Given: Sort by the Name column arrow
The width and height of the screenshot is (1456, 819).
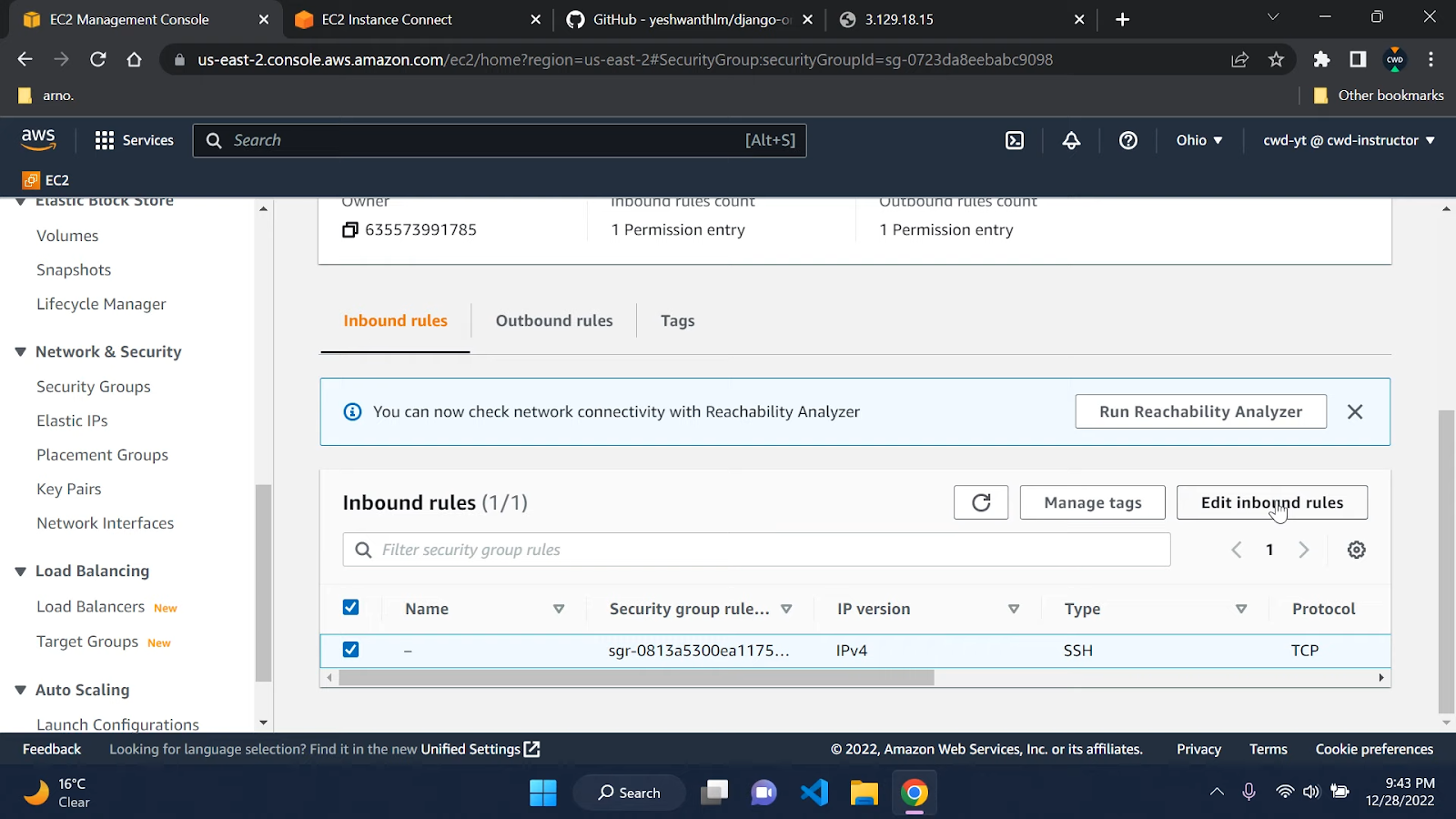Looking at the screenshot, I should pyautogui.click(x=559, y=609).
